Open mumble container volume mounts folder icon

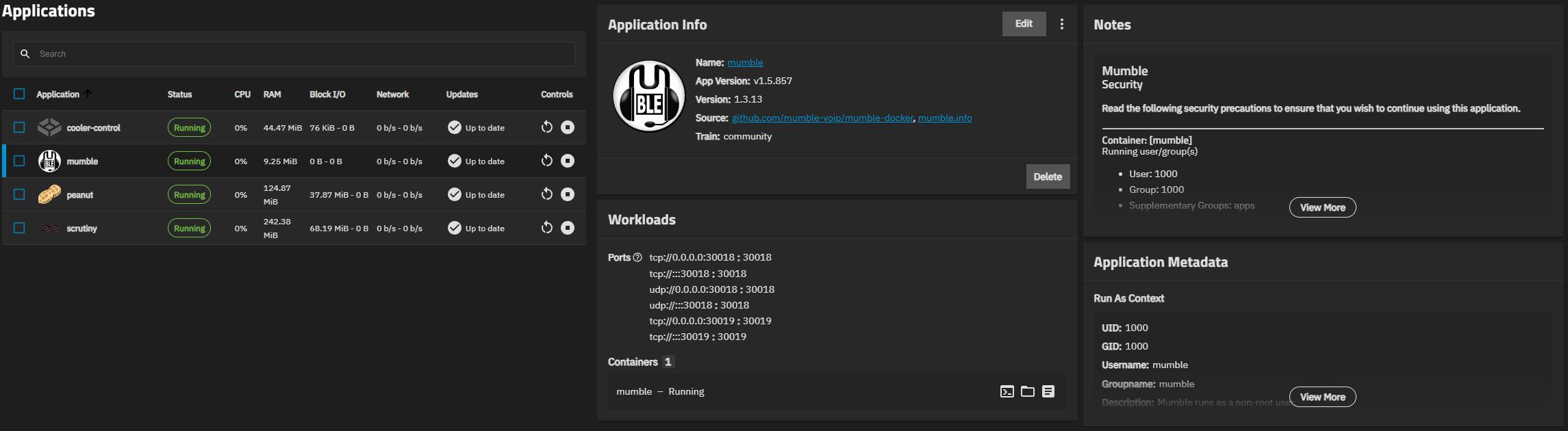(1028, 391)
